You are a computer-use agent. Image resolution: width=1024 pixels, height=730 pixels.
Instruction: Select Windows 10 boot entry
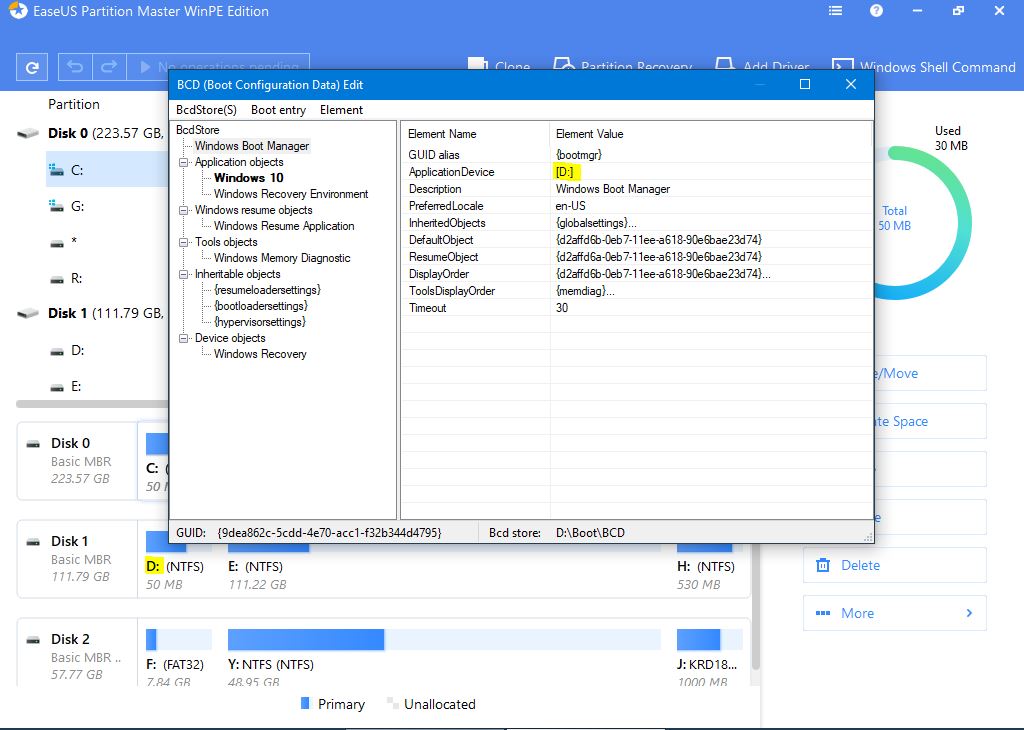pos(248,178)
